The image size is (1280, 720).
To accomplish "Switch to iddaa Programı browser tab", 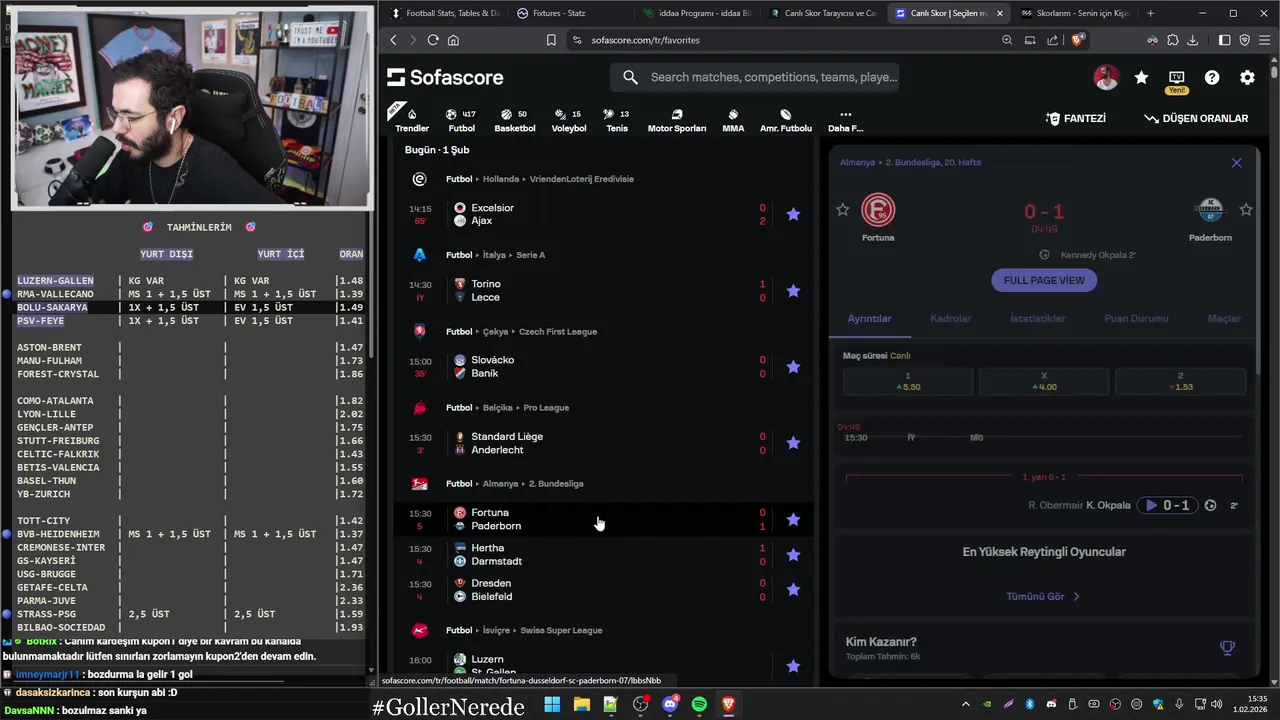I will click(x=697, y=13).
